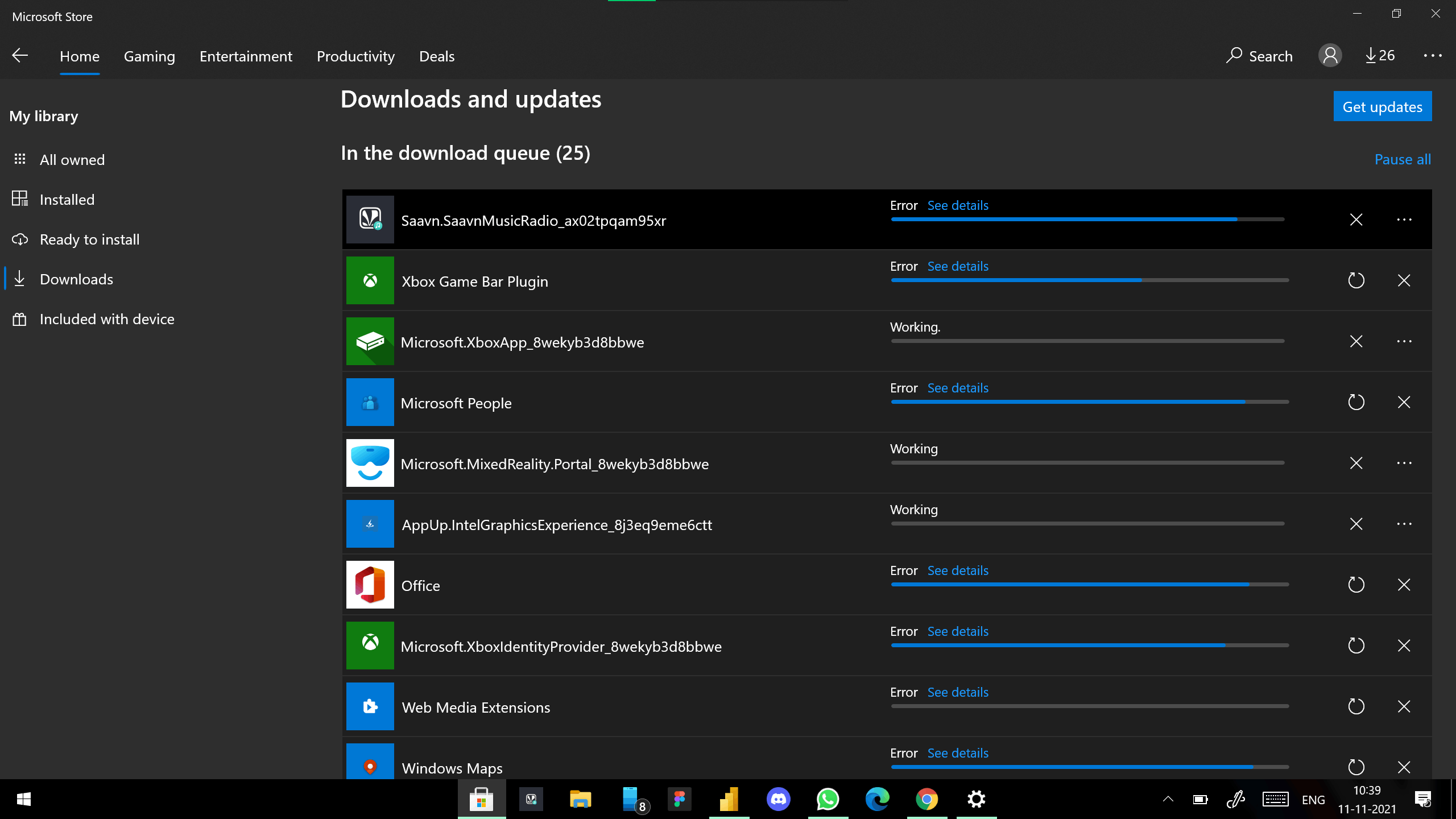Click the Saavn download progress bar
Viewport: 1456px width, 819px height.
[x=1087, y=220]
